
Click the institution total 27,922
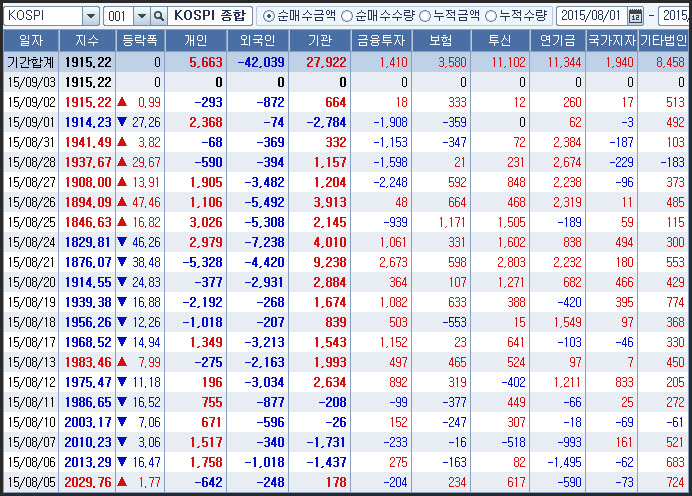(x=326, y=62)
